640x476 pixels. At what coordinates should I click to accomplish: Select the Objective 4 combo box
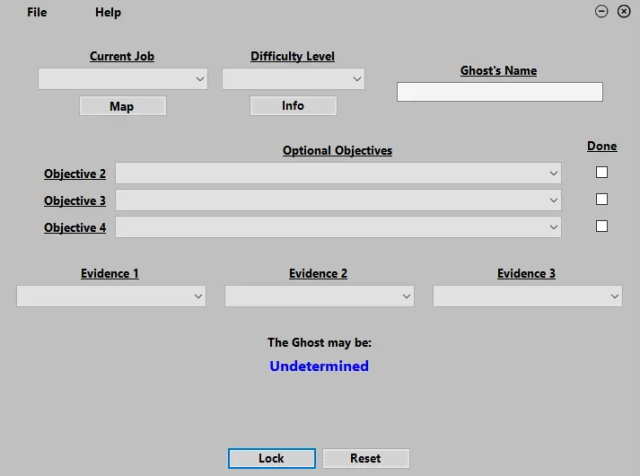pos(338,227)
